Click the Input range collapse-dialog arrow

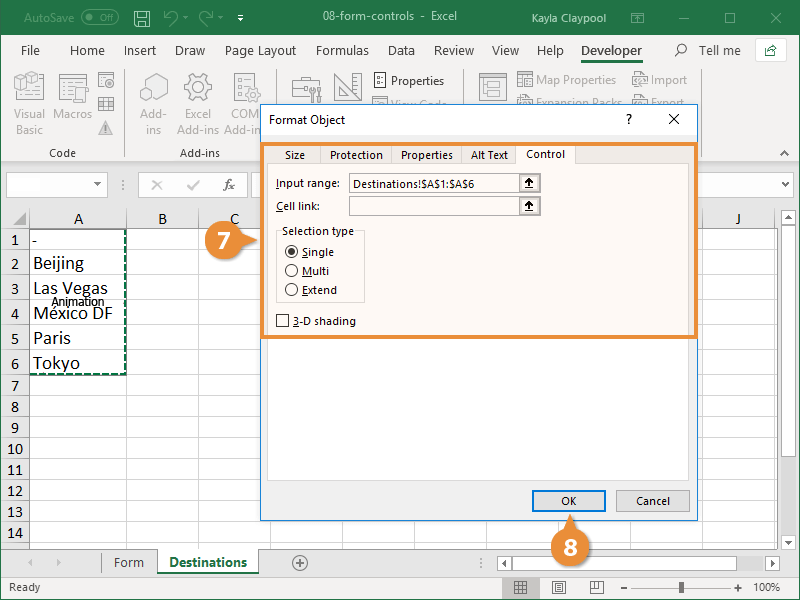pos(531,183)
